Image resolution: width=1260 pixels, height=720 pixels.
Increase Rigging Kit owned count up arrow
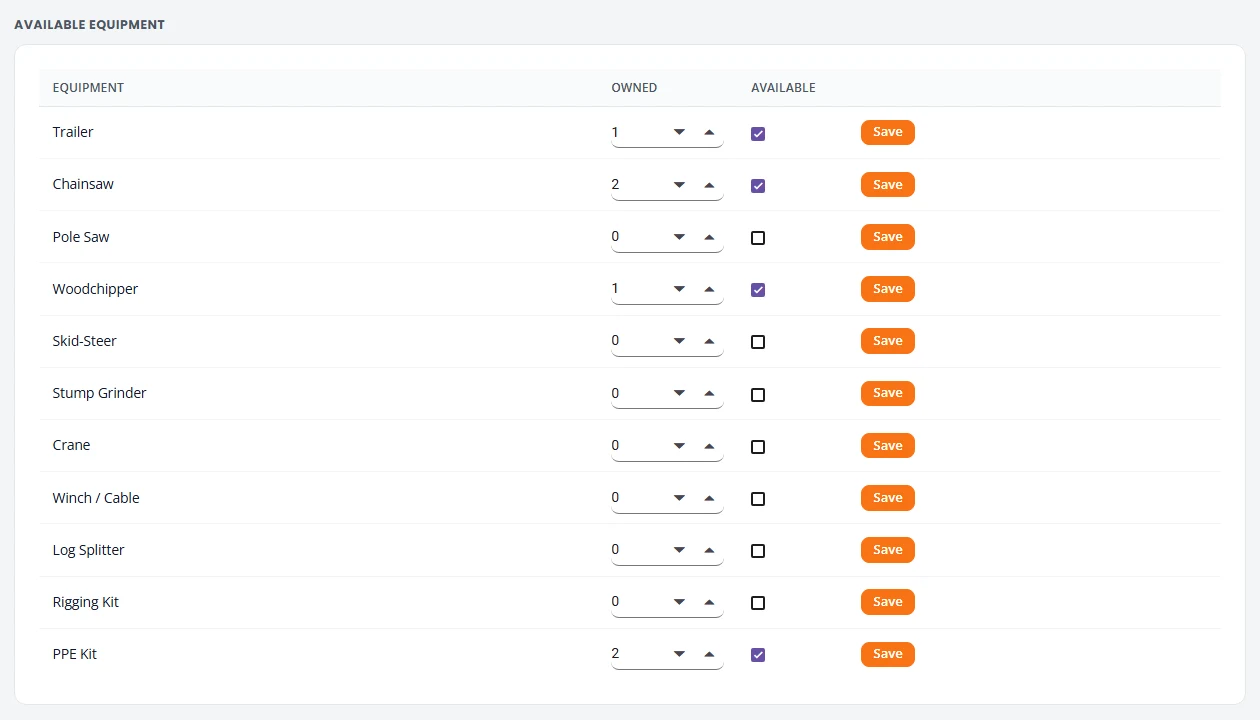click(x=709, y=602)
